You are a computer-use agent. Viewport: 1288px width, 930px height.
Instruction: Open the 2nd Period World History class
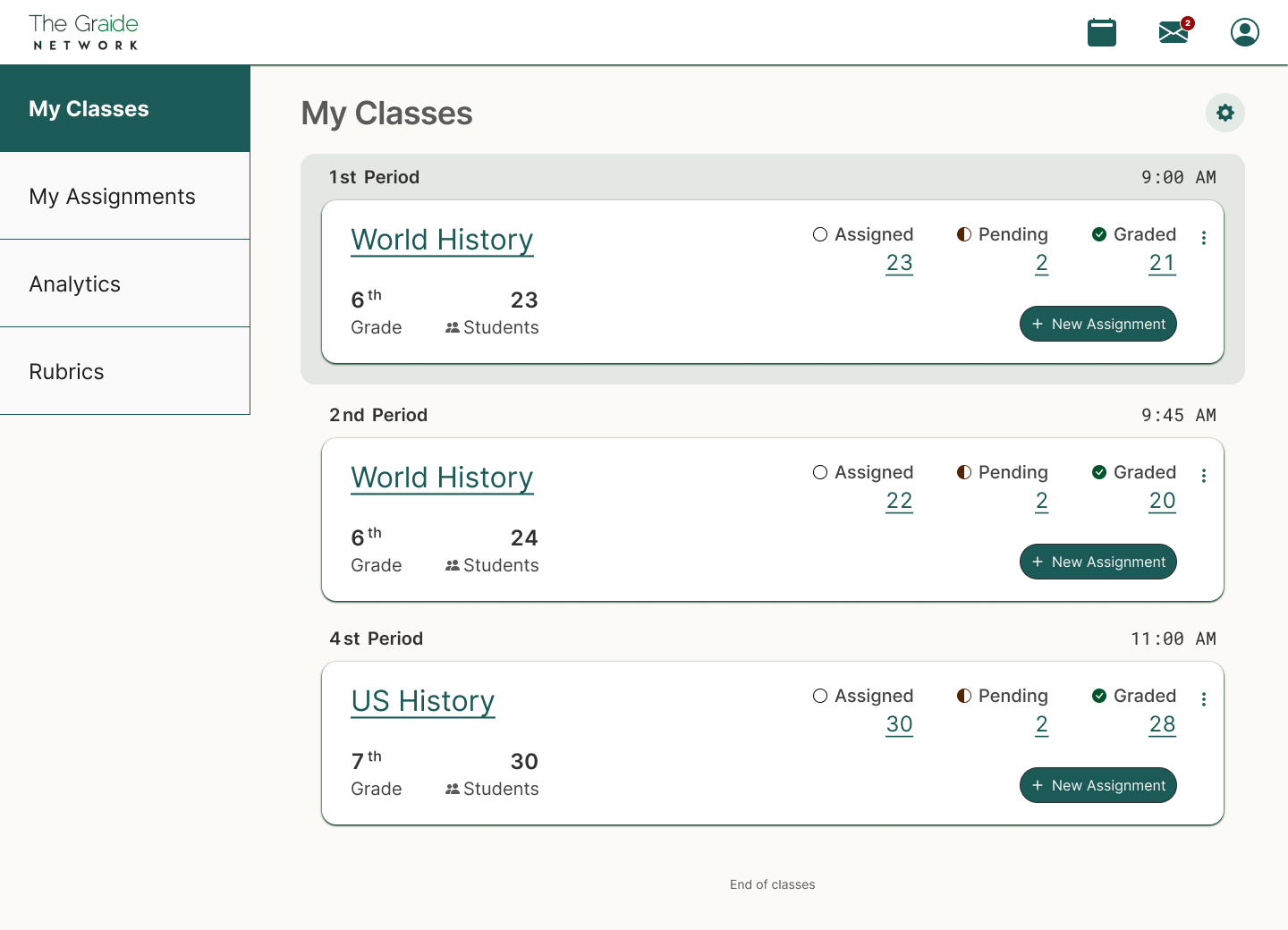[442, 478]
